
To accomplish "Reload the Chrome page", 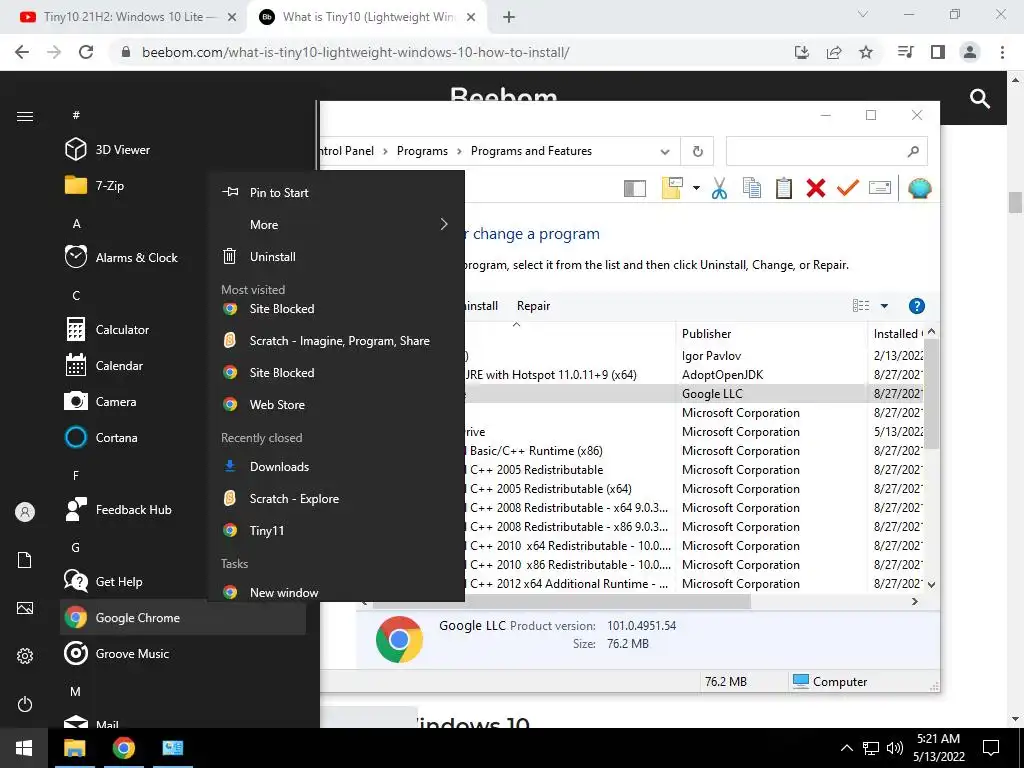I will 86,52.
